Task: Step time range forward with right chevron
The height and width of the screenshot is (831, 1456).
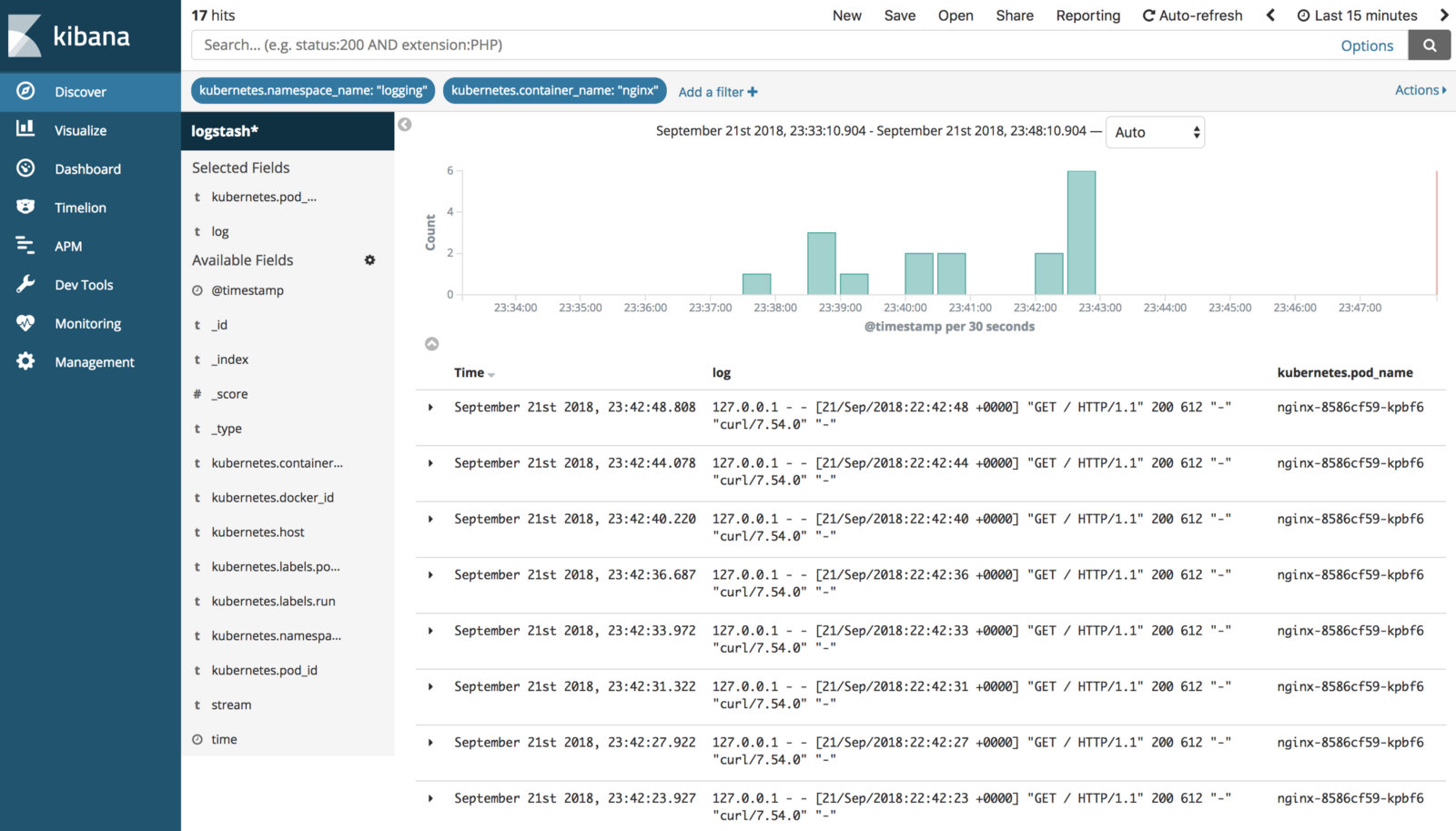Action: (x=1443, y=15)
